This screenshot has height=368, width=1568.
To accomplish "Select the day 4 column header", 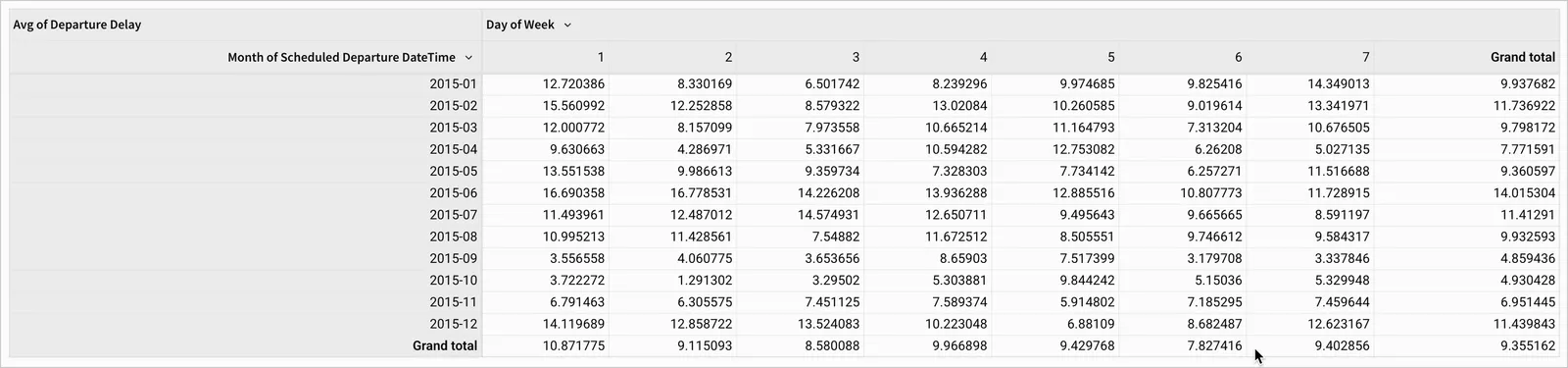I will pos(983,57).
